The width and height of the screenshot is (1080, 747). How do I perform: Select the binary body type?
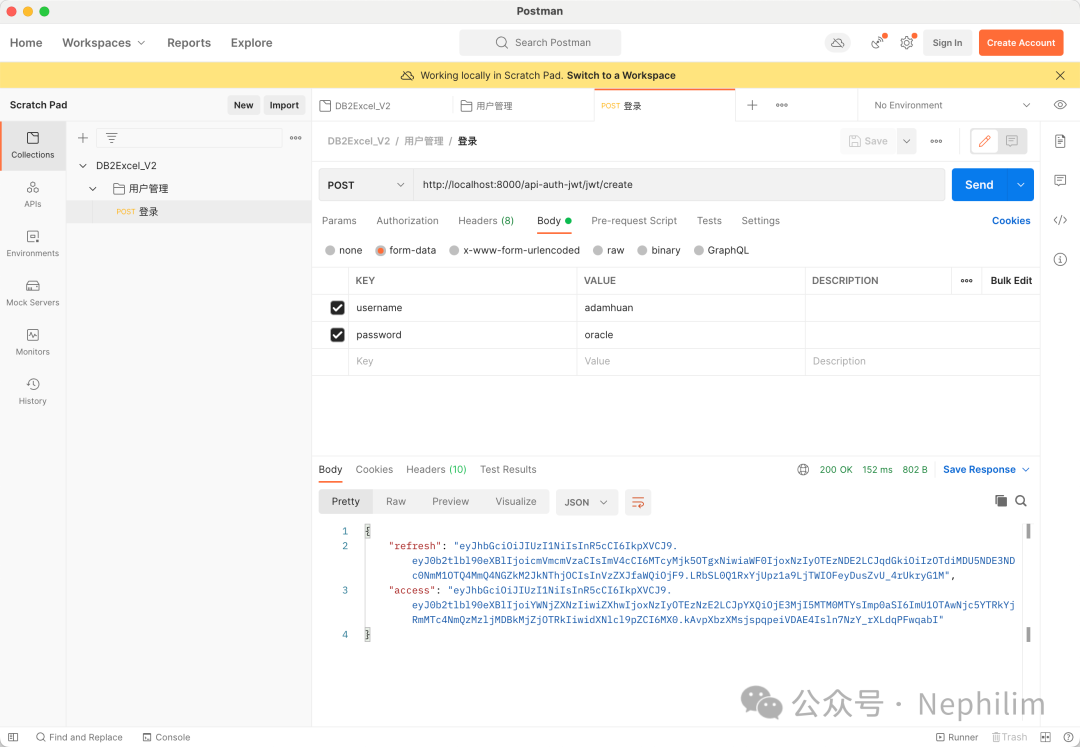[x=642, y=251]
